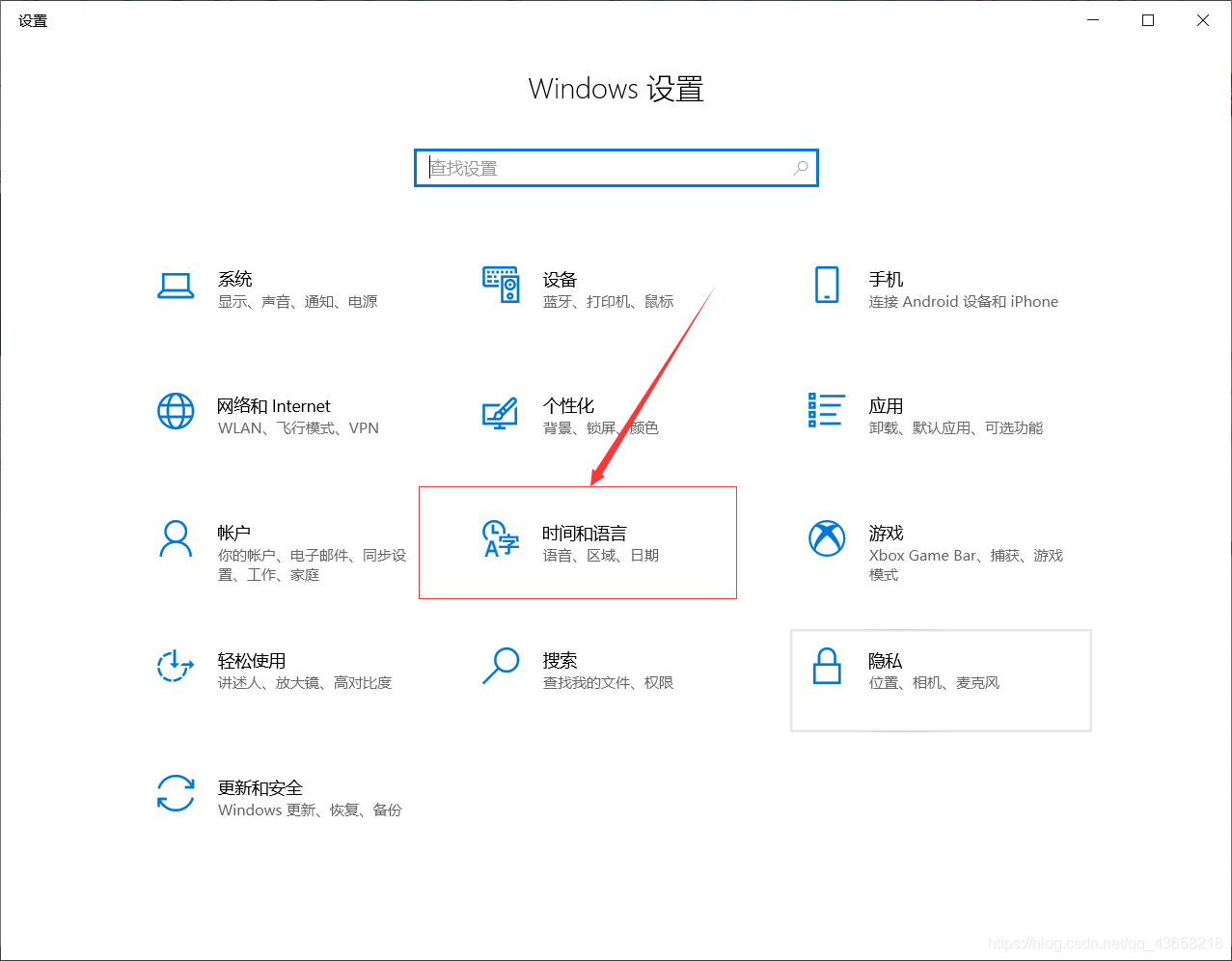Click description 显示、声音、通知、电源
1232x961 pixels.
pyautogui.click(x=297, y=302)
